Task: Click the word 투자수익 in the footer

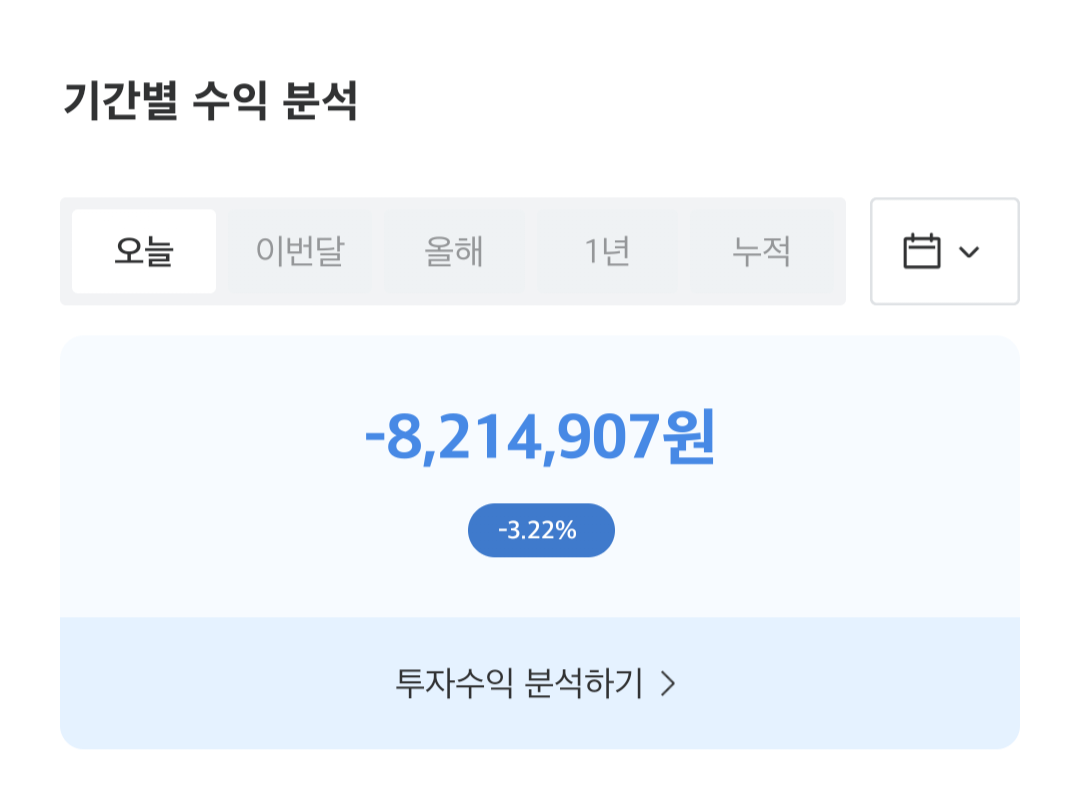Action: (x=455, y=683)
